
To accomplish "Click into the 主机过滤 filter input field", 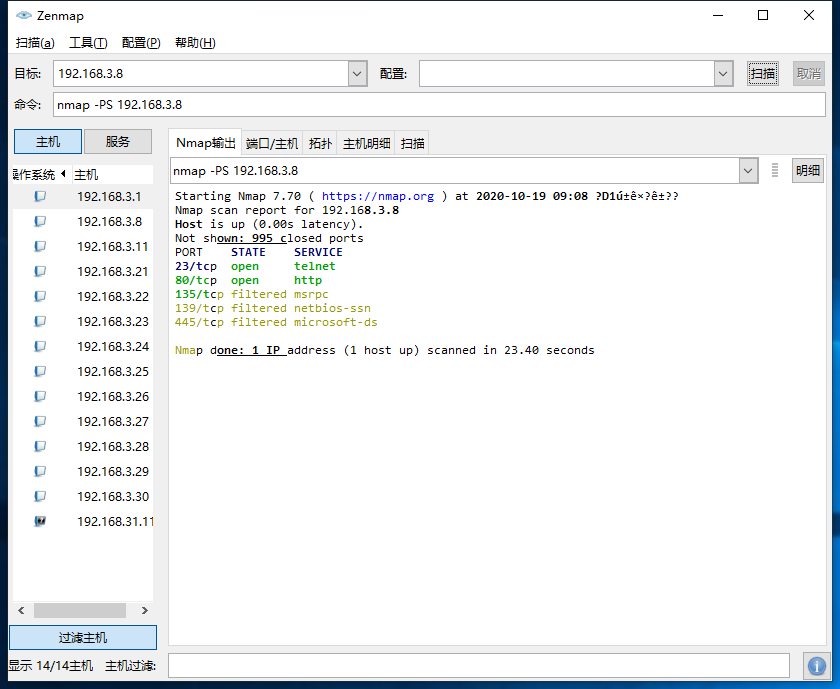I will 479,665.
